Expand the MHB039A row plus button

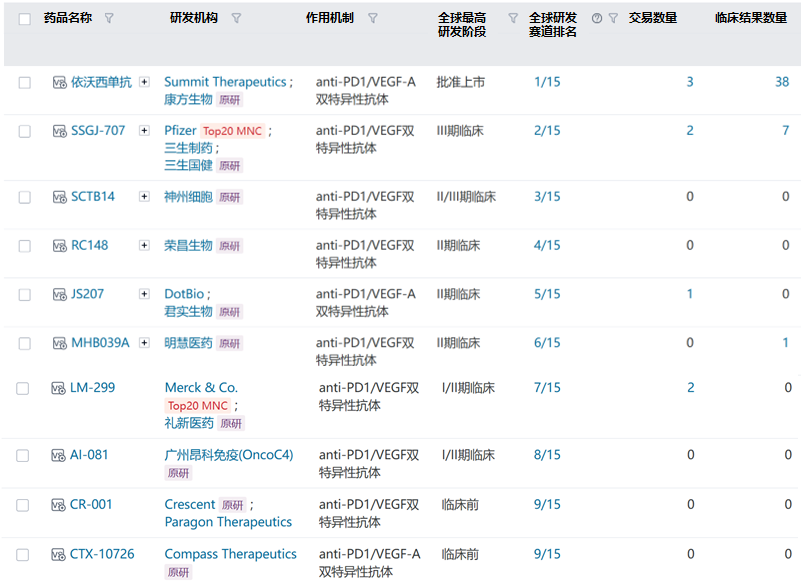(x=144, y=343)
